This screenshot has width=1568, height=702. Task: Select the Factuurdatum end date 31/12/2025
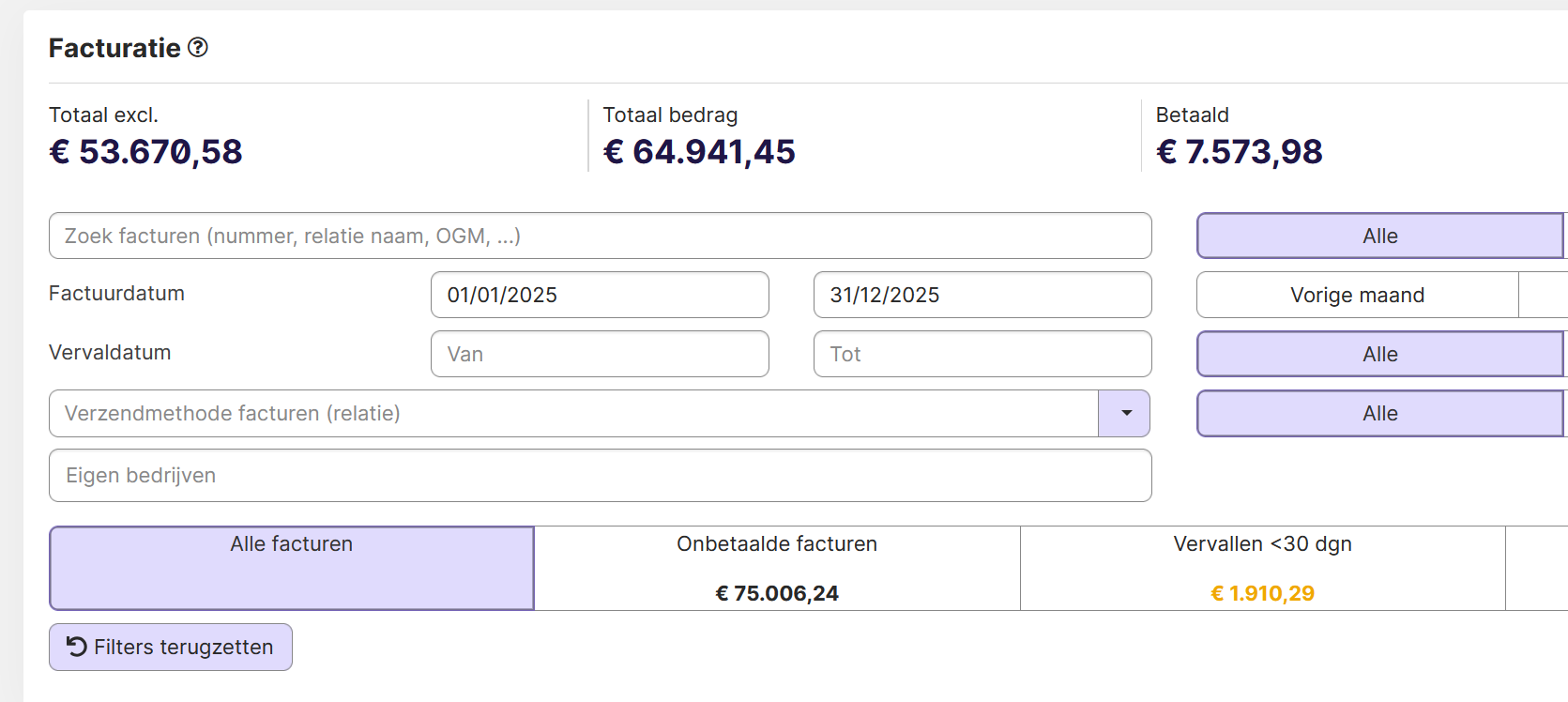tap(982, 295)
